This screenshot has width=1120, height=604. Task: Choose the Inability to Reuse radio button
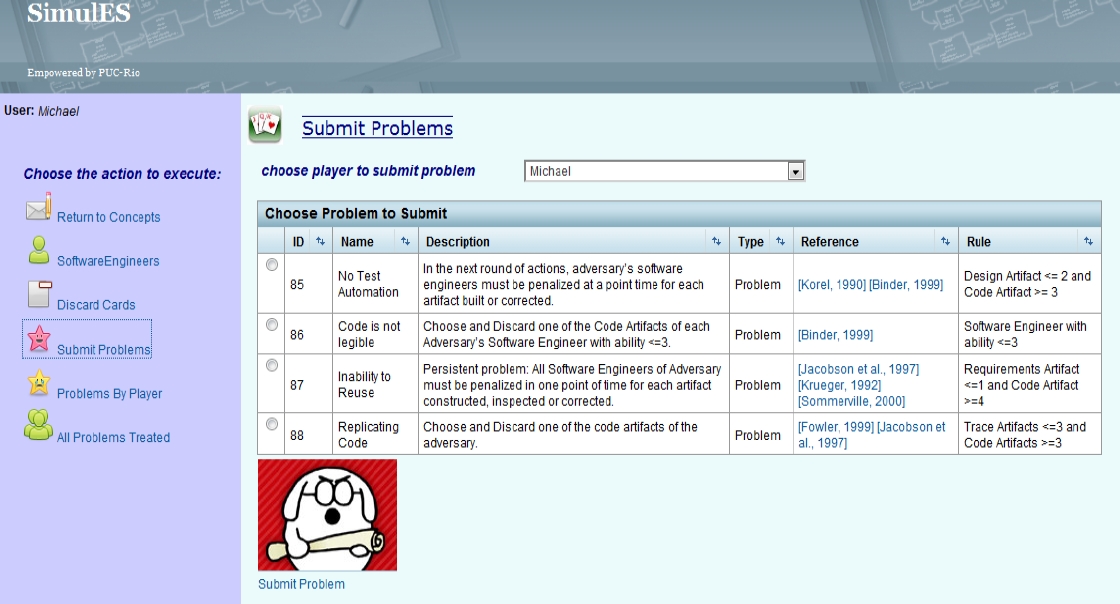pyautogui.click(x=271, y=366)
